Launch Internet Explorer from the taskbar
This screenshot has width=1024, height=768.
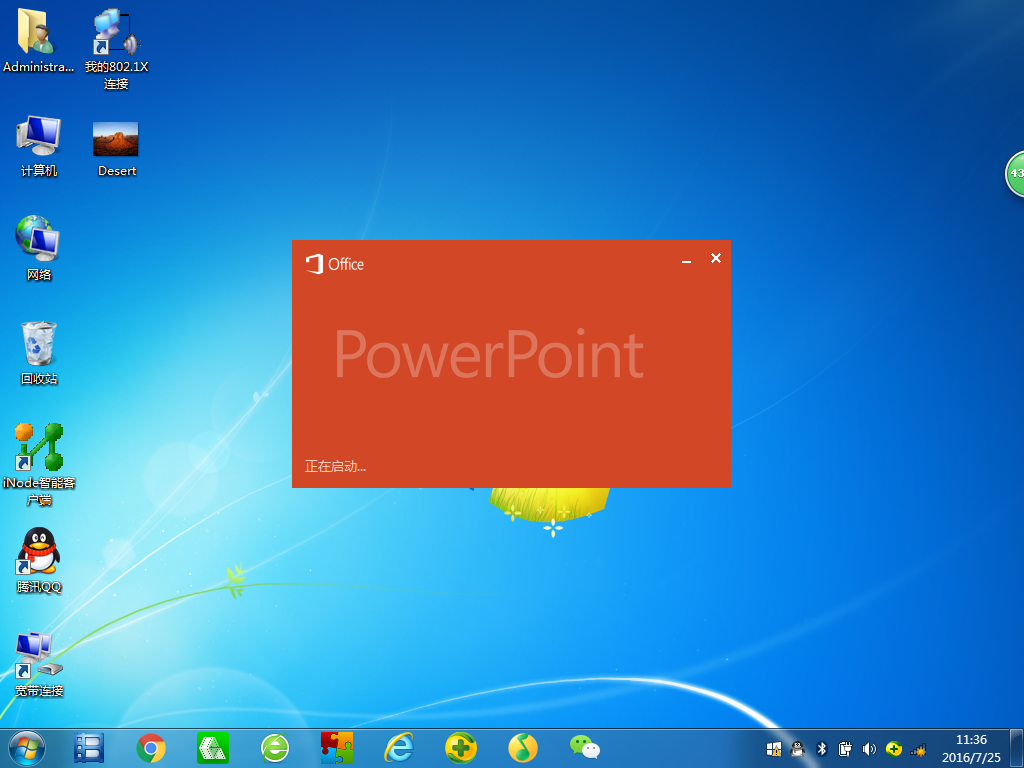coord(399,748)
